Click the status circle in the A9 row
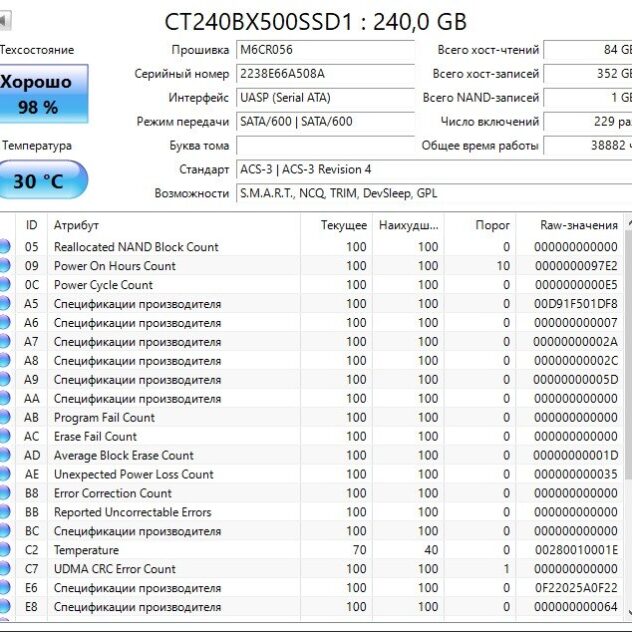 click(x=4, y=379)
